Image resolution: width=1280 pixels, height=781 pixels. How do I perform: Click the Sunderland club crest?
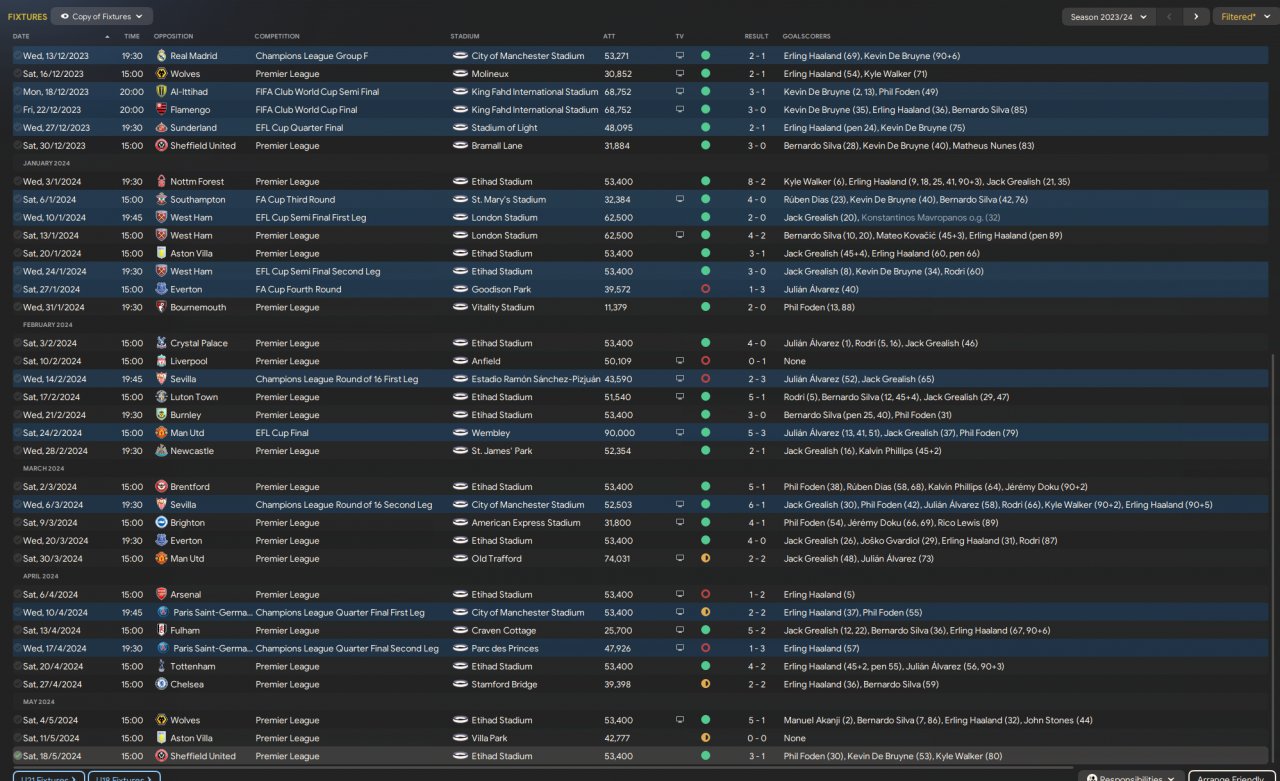[x=162, y=128]
